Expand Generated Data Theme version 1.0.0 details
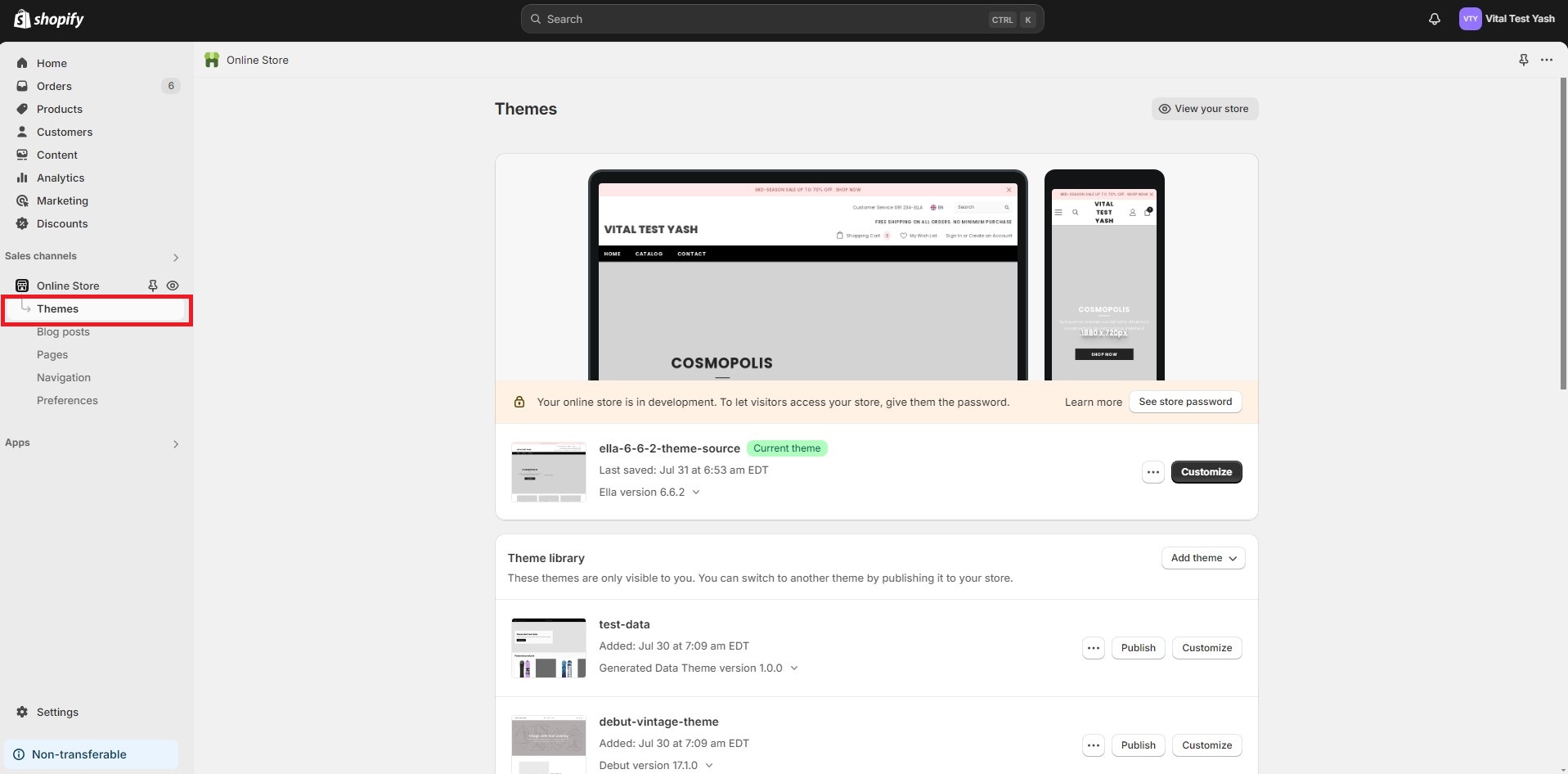The height and width of the screenshot is (774, 1568). click(793, 668)
